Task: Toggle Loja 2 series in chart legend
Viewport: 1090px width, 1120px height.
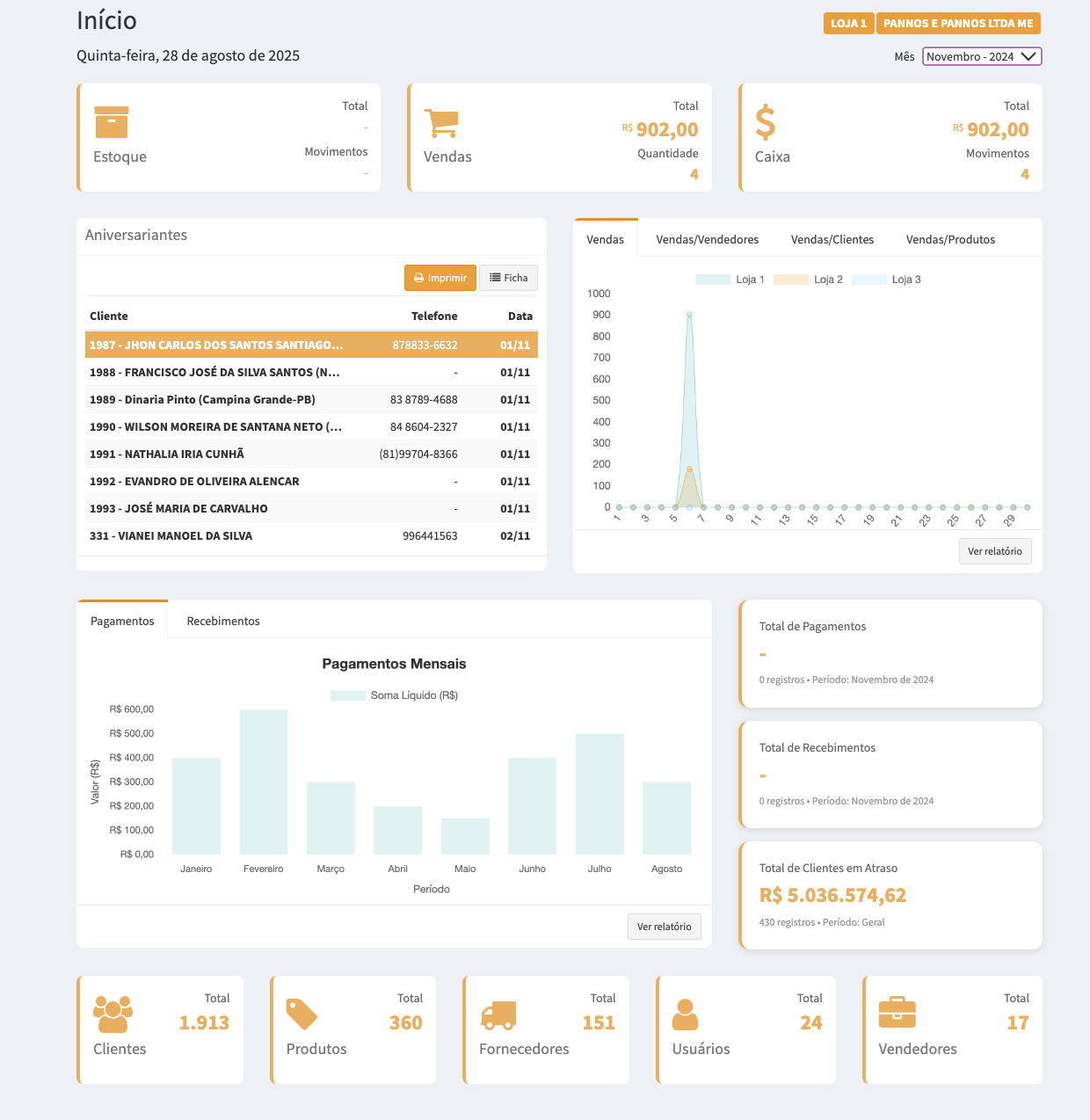Action: coord(809,280)
